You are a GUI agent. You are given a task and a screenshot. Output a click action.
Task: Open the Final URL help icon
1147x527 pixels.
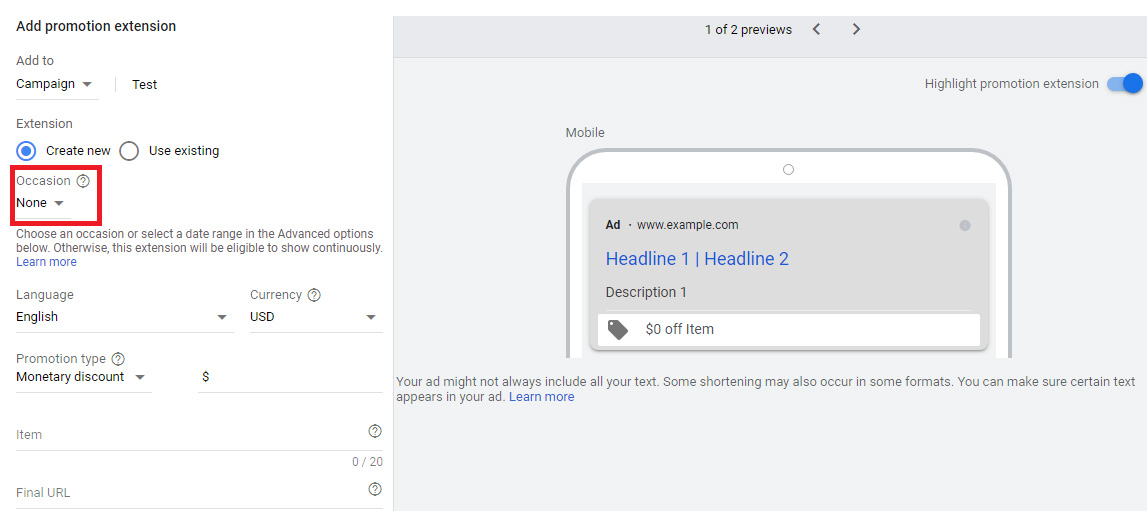[375, 489]
